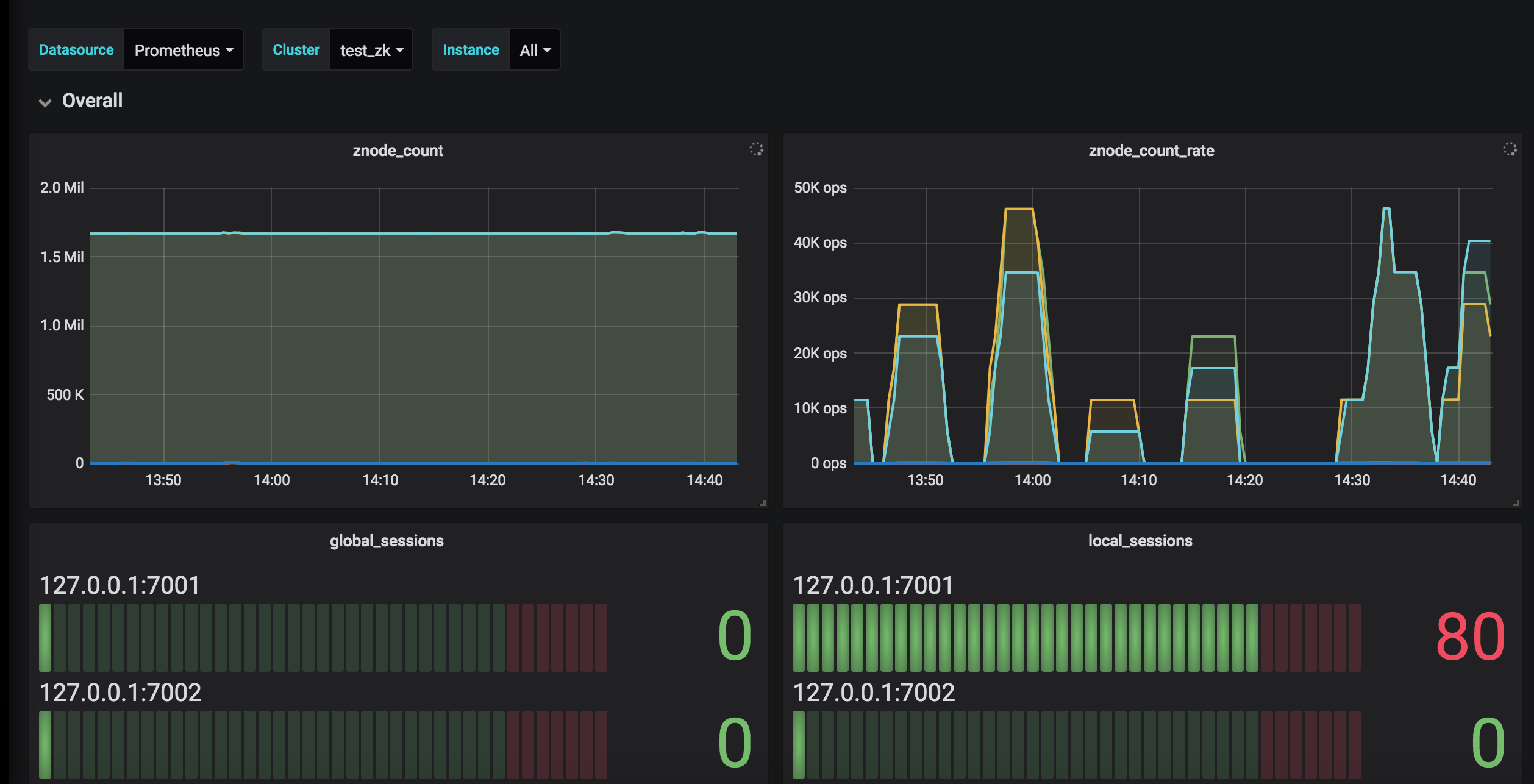1534x784 pixels.
Task: Open the global_sessions panel title menu
Action: coord(387,541)
